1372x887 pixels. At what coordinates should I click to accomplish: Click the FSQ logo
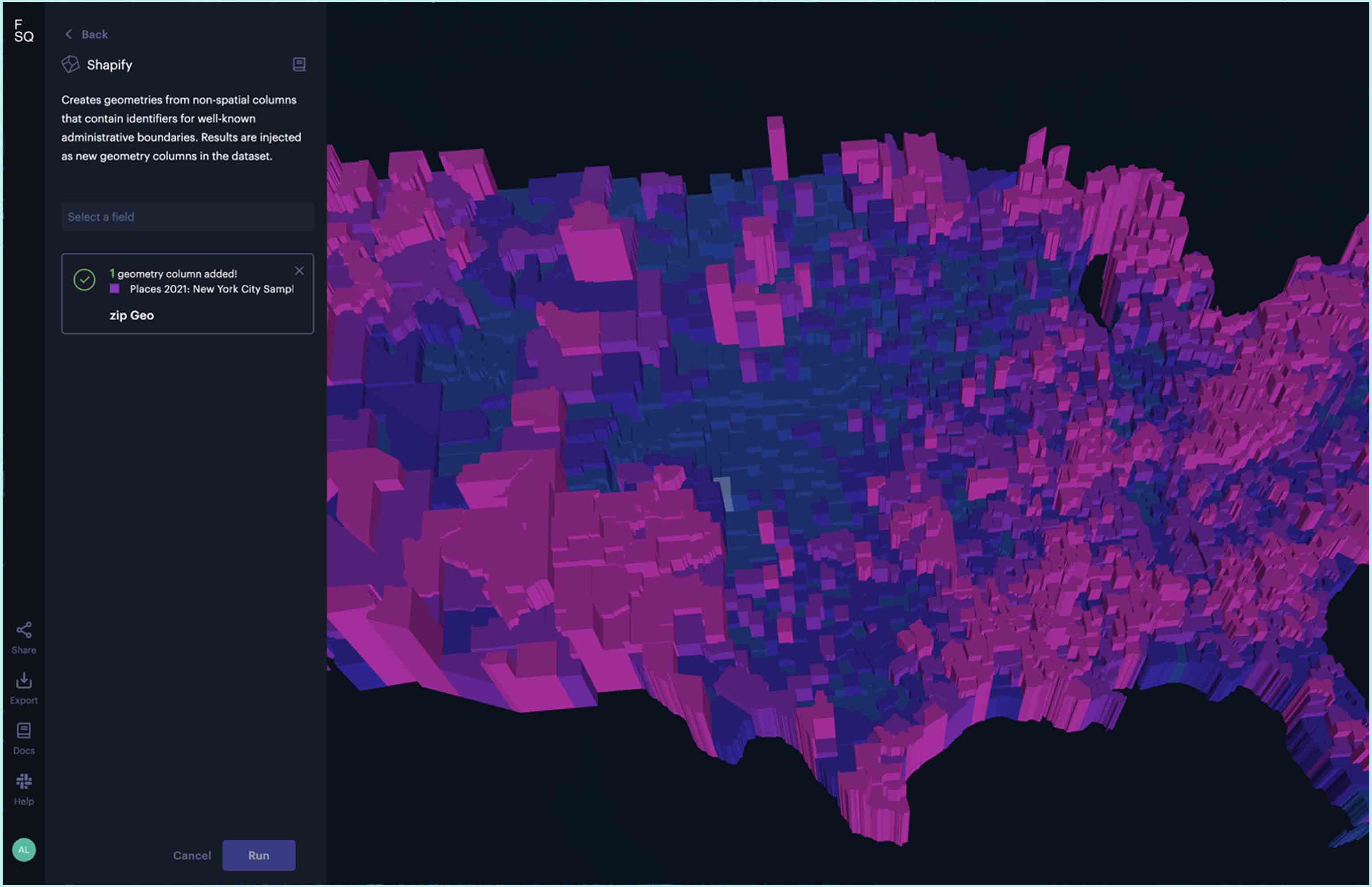[x=24, y=31]
